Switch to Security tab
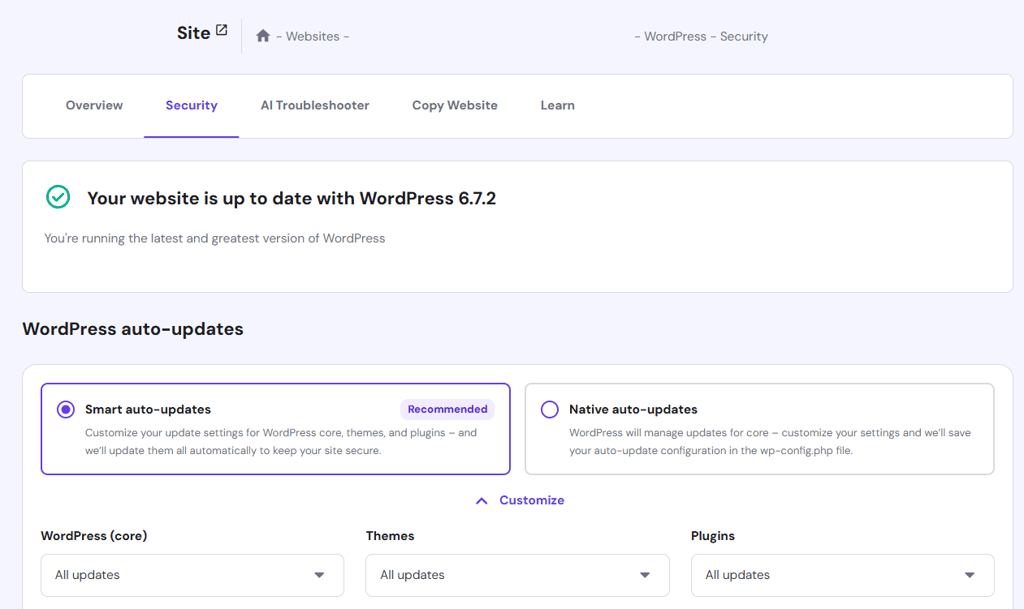The height and width of the screenshot is (609, 1024). pyautogui.click(x=191, y=106)
